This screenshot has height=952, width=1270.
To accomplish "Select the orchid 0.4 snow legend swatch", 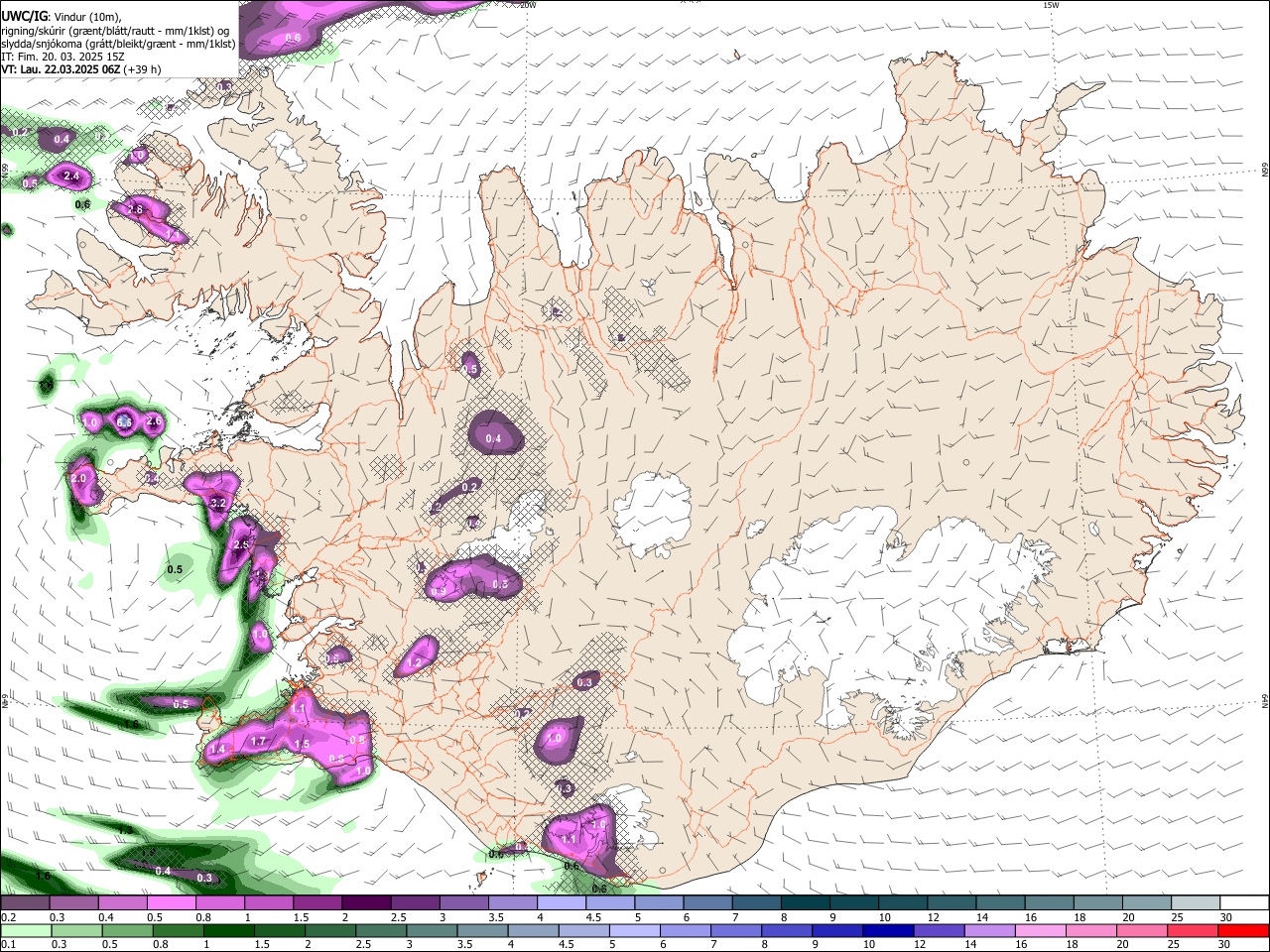I will pyautogui.click(x=122, y=903).
